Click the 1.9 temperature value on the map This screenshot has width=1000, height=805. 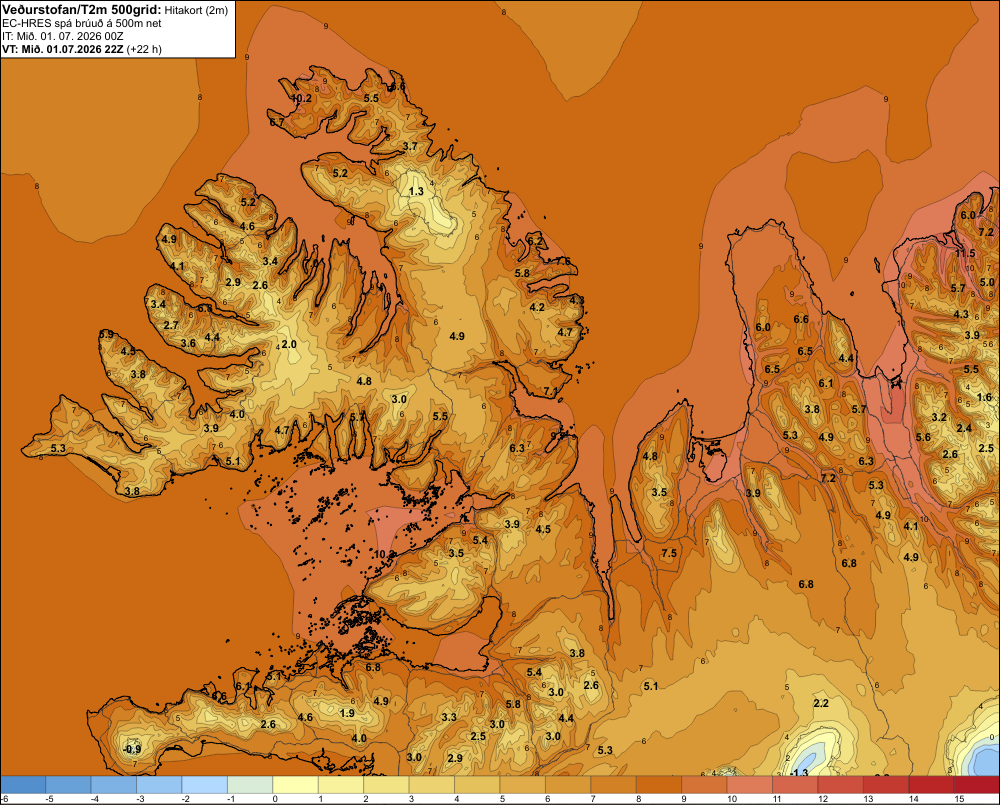tap(348, 713)
